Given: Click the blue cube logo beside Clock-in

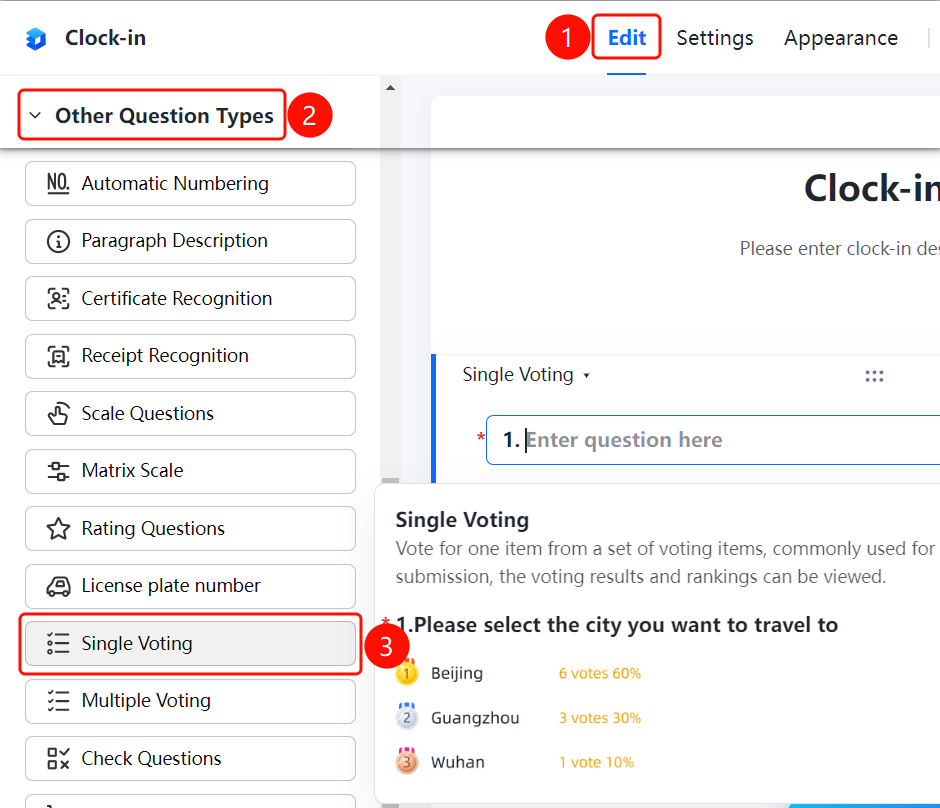Looking at the screenshot, I should coord(36,38).
